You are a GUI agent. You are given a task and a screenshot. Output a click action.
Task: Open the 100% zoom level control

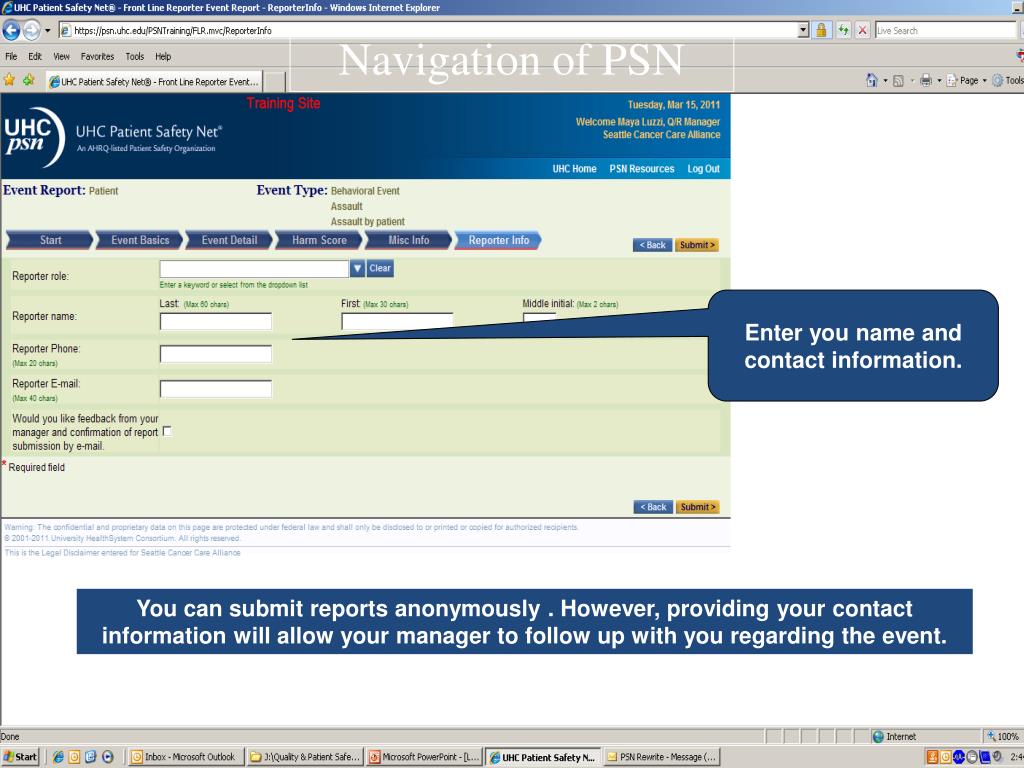point(1003,736)
